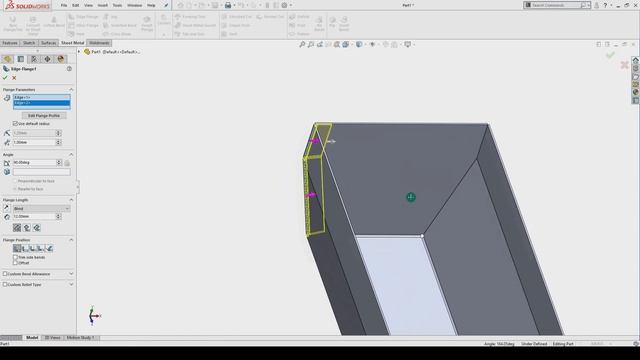The width and height of the screenshot is (640, 360).
Task: Click the Edit Flange Profile button
Action: pos(44,116)
